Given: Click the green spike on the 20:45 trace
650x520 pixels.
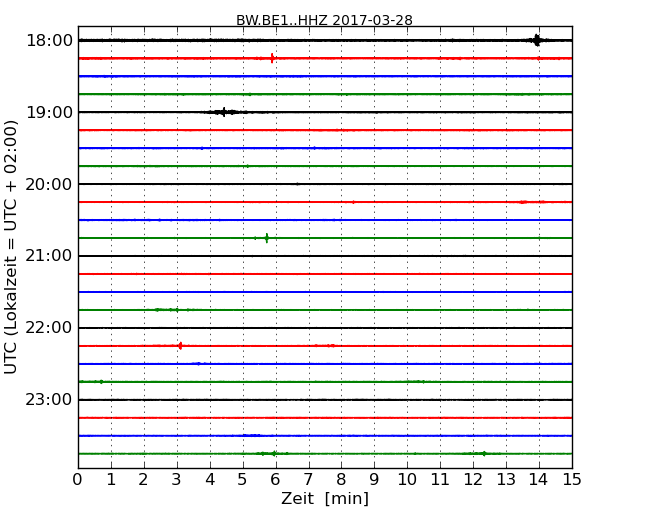Looking at the screenshot, I should [x=267, y=238].
